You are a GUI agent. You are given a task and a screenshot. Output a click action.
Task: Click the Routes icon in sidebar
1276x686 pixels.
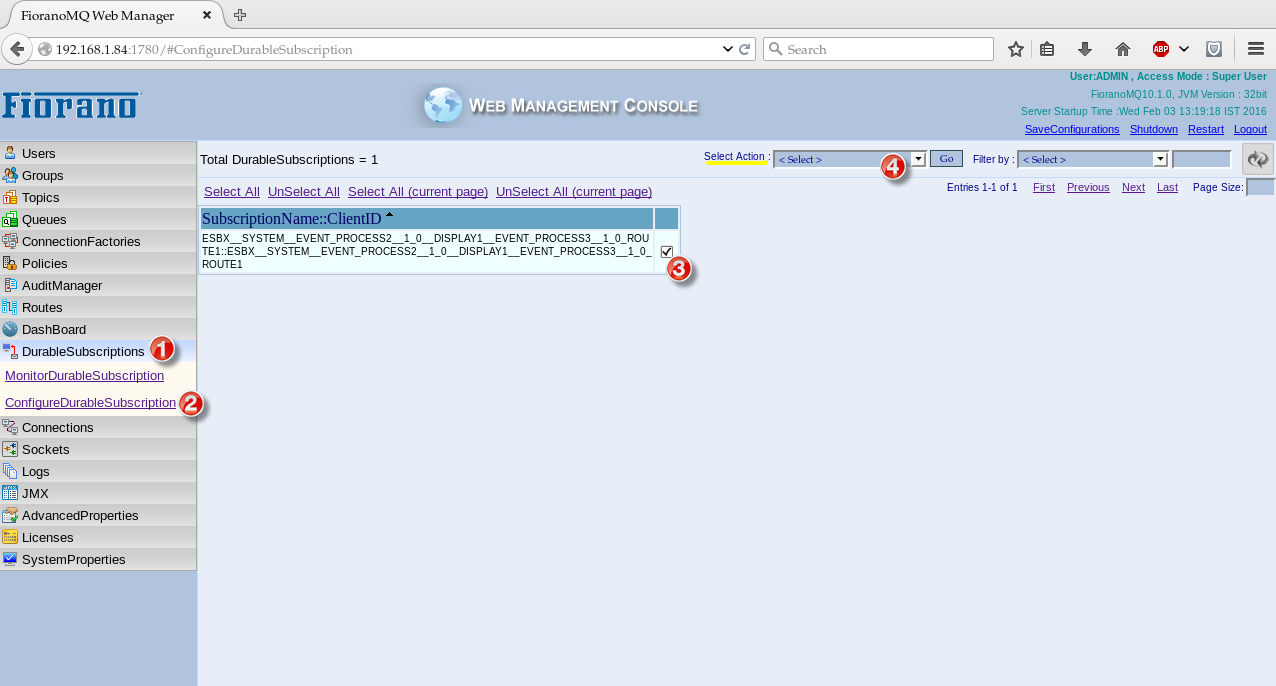pyautogui.click(x=10, y=307)
